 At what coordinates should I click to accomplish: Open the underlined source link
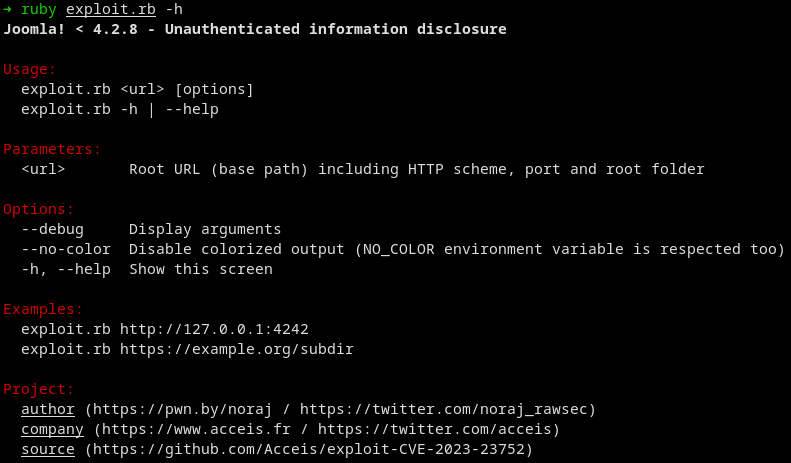coord(47,449)
